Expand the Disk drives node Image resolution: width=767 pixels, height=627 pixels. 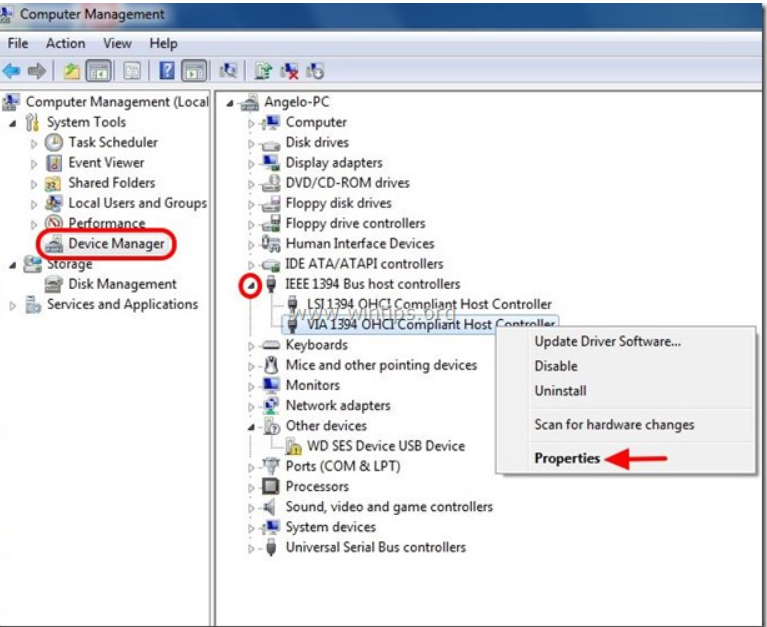click(x=251, y=144)
